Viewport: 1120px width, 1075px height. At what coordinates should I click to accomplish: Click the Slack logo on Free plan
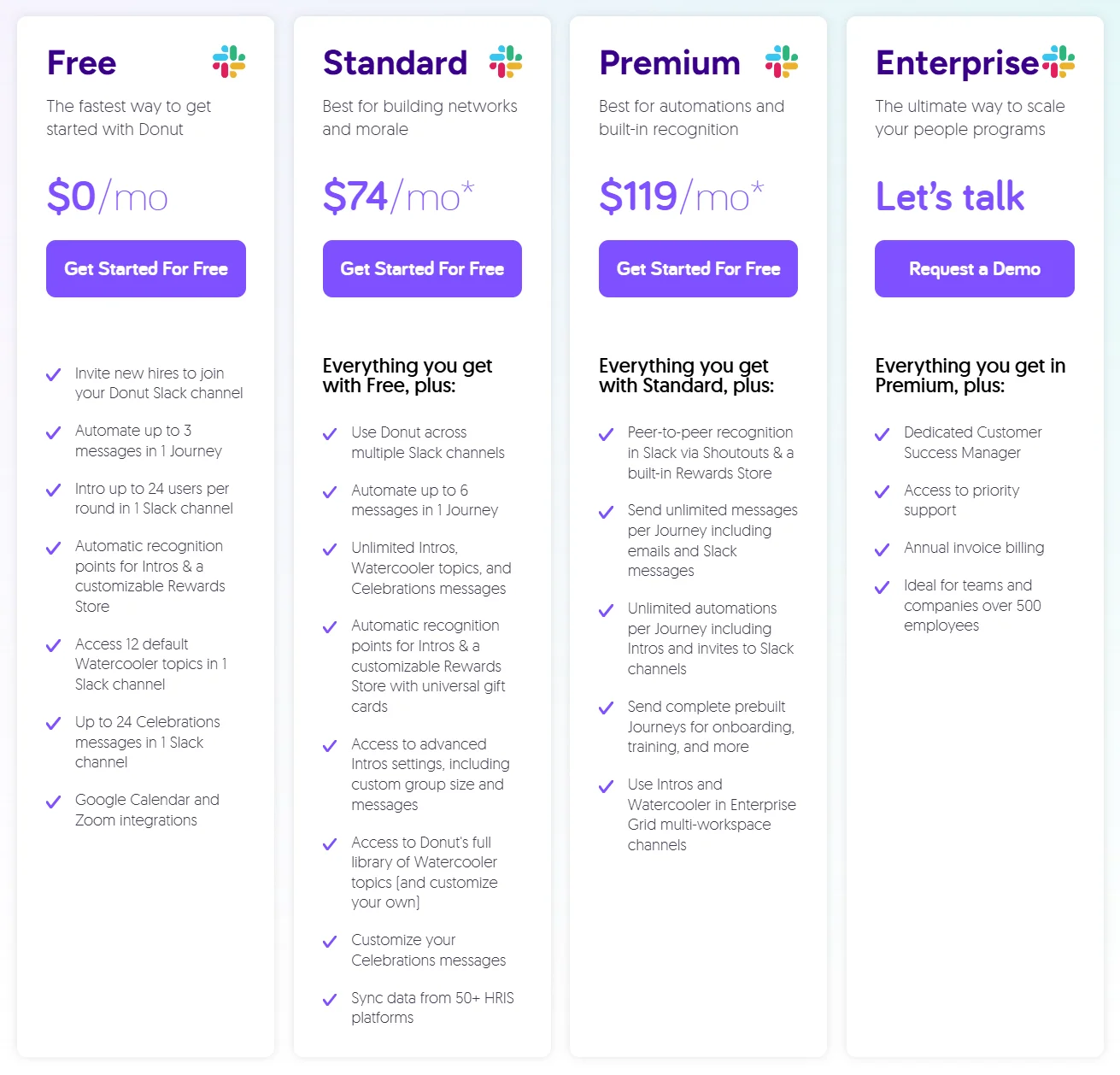pos(229,62)
